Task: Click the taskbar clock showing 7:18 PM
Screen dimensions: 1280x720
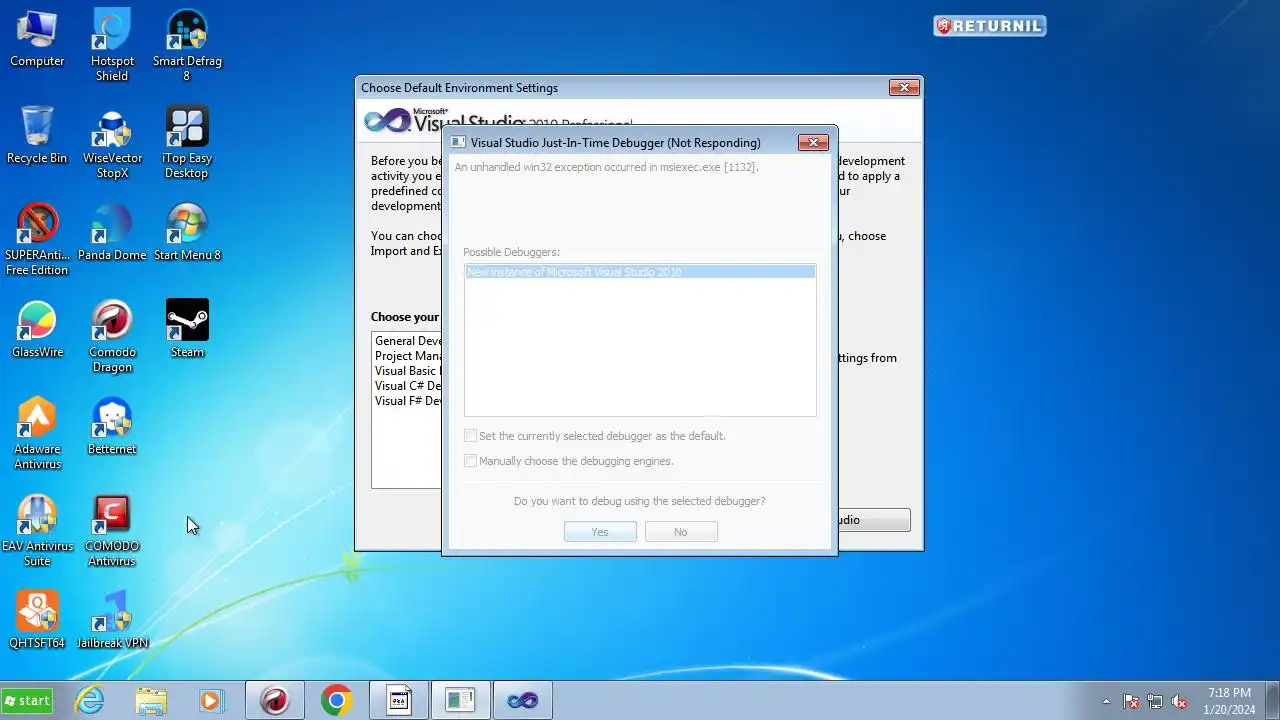Action: click(x=1229, y=701)
